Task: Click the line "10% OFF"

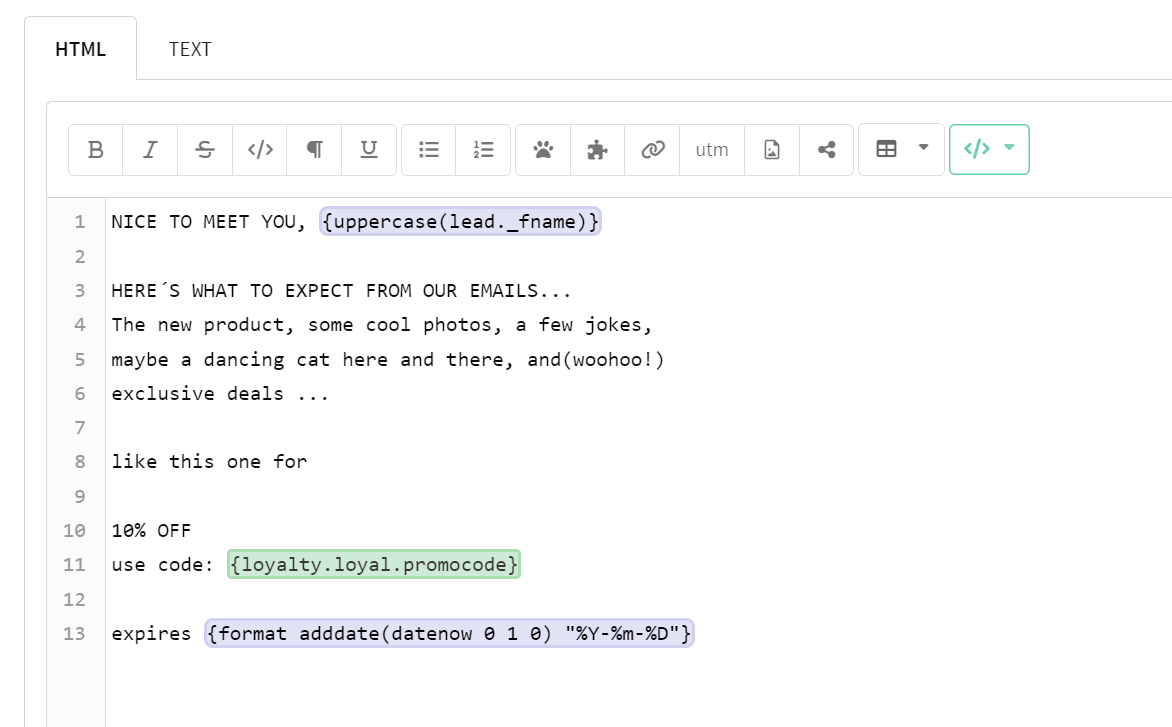Action: point(152,530)
